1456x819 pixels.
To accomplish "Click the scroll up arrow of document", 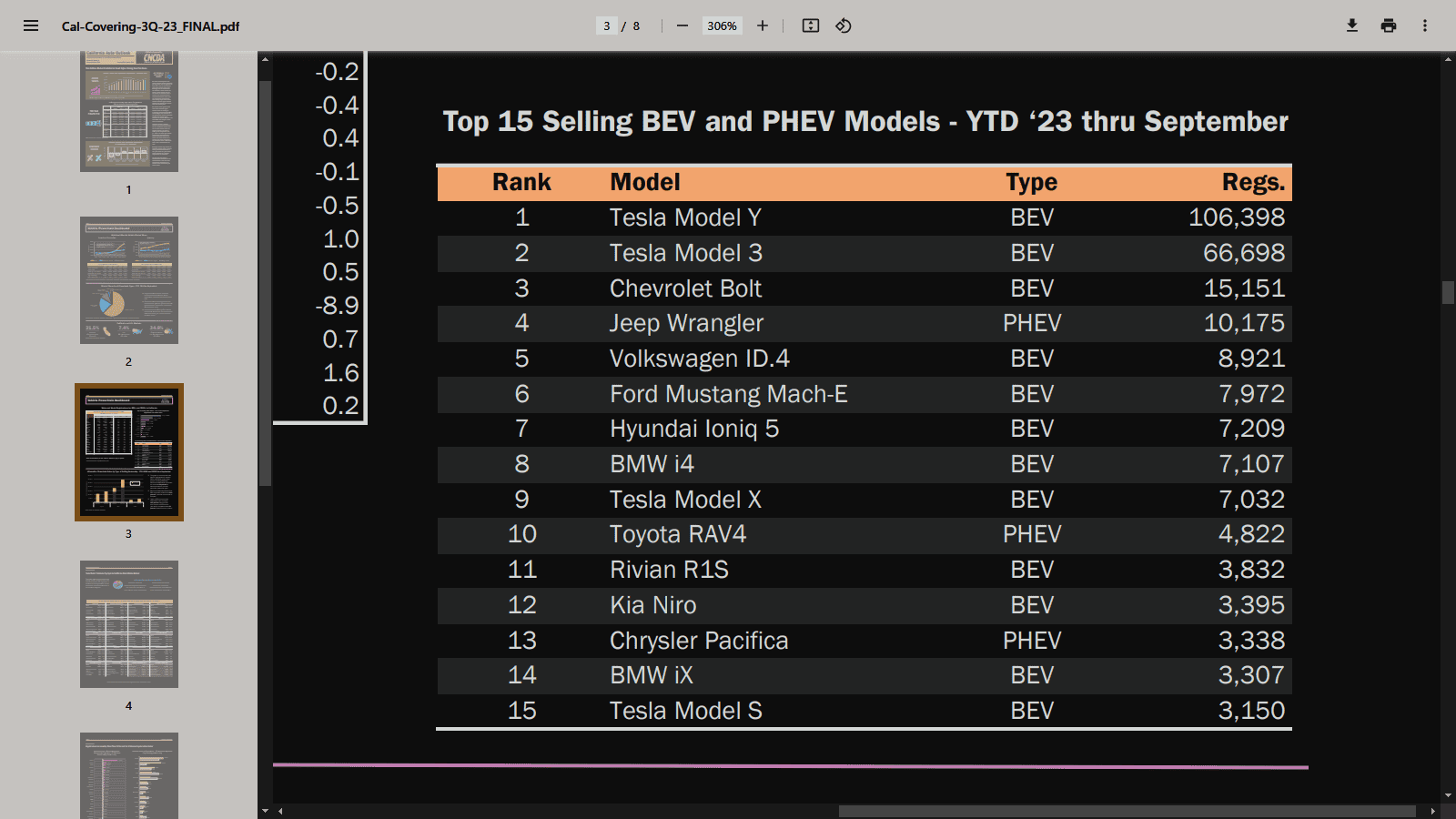I will [x=1448, y=59].
